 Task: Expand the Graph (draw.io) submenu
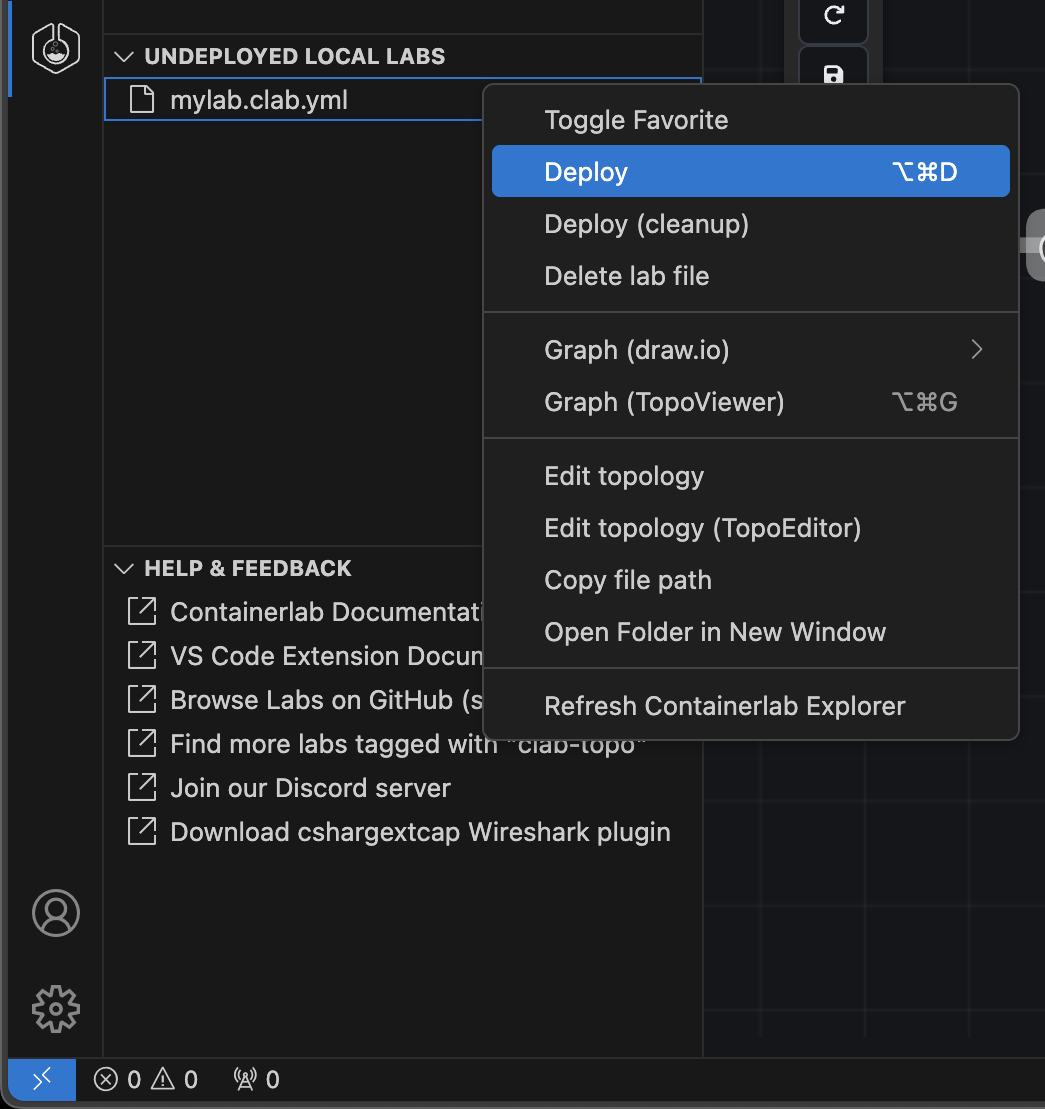click(976, 350)
